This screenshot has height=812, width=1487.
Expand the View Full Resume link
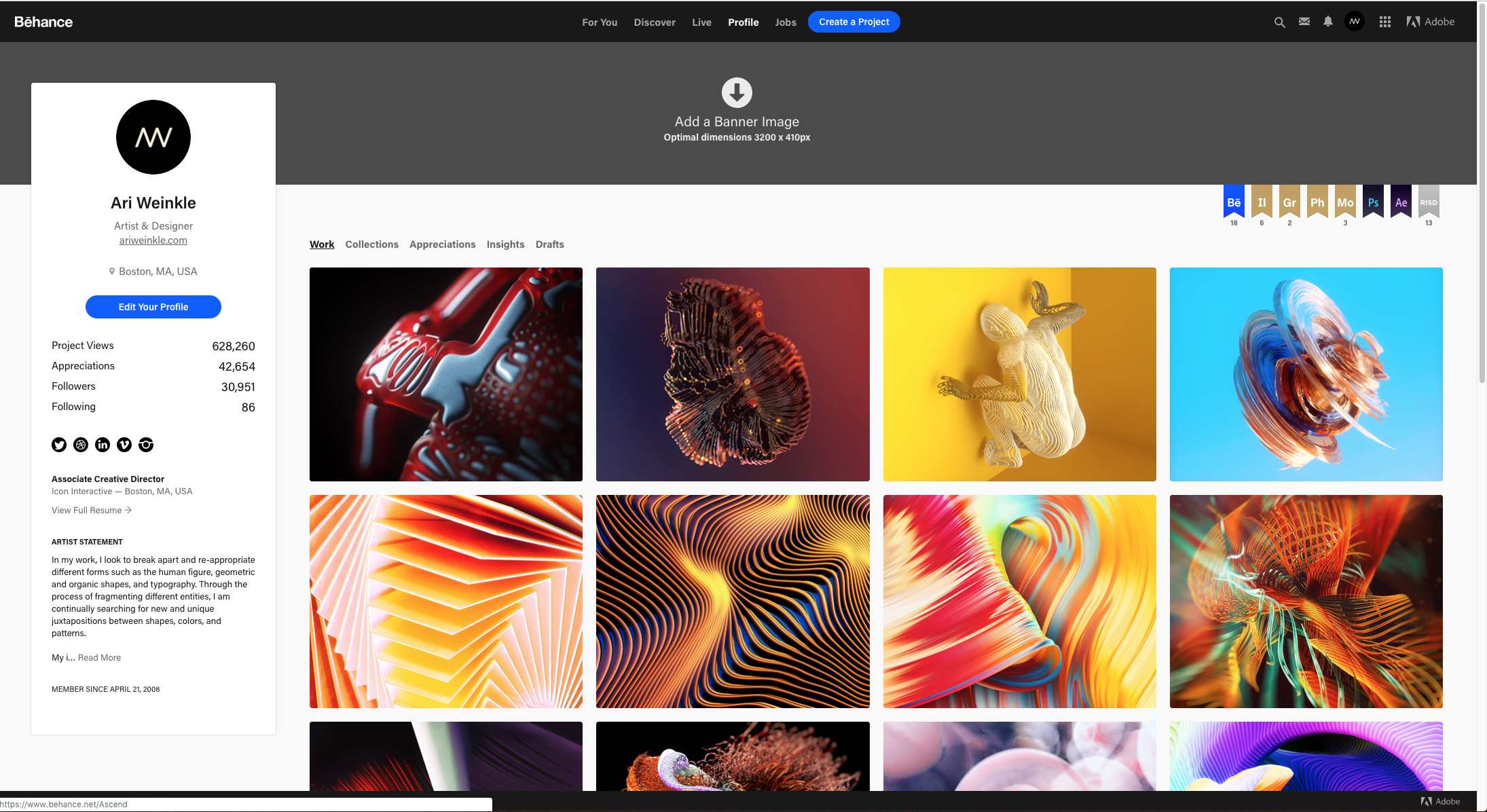pos(91,510)
